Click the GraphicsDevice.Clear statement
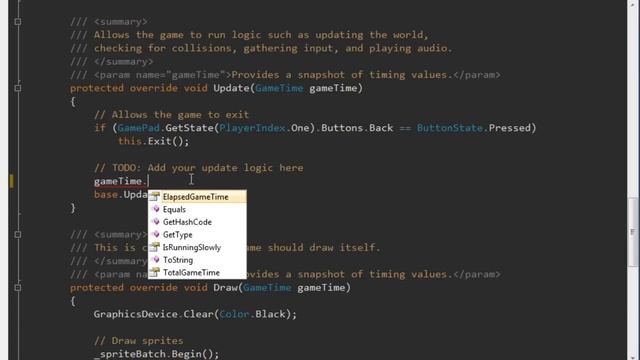Screen dimensions: 640x360 point(195,314)
